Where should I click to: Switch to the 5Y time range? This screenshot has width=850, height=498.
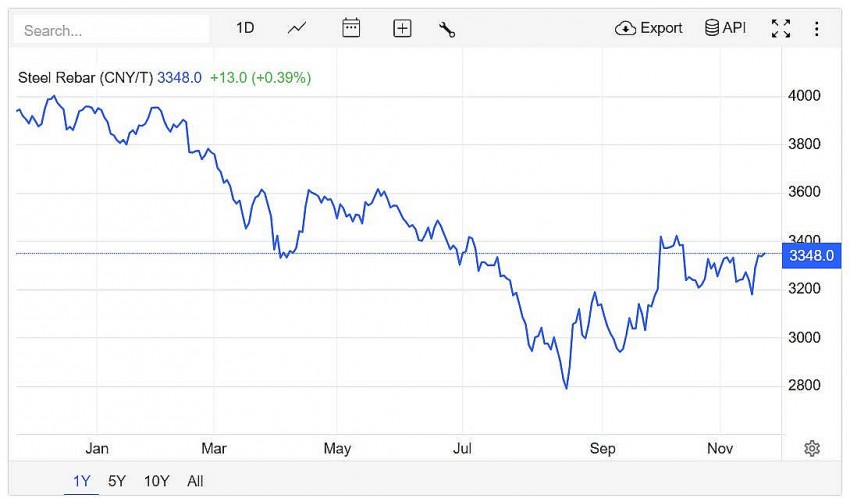(117, 481)
